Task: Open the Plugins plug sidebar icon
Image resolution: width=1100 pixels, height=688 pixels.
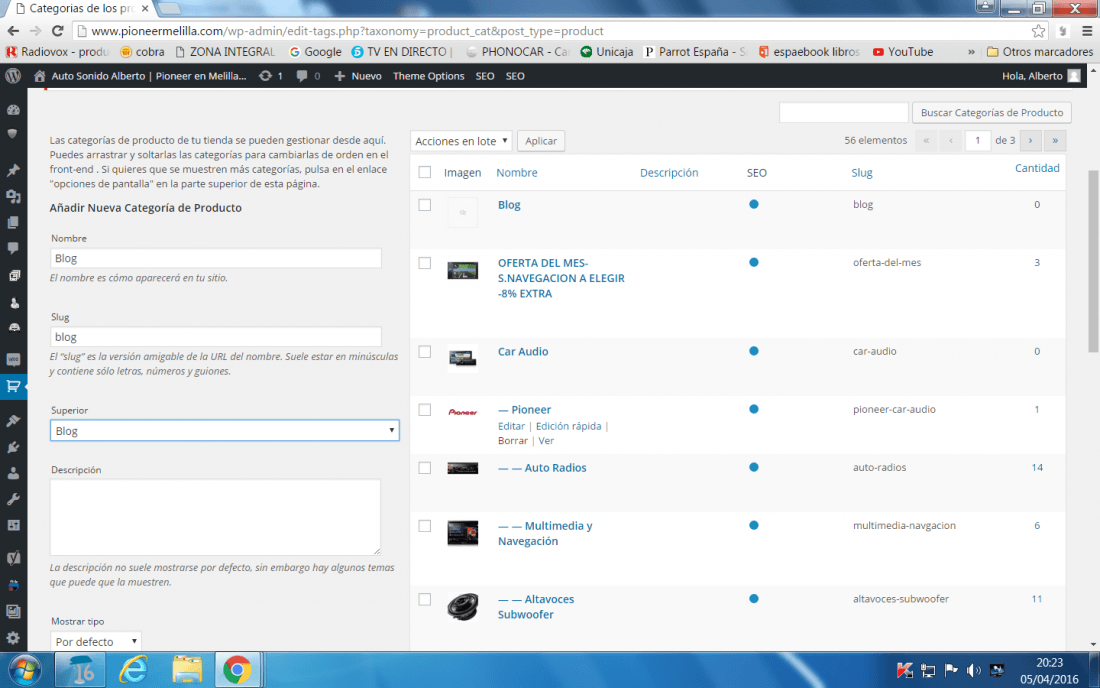Action: click(x=13, y=447)
